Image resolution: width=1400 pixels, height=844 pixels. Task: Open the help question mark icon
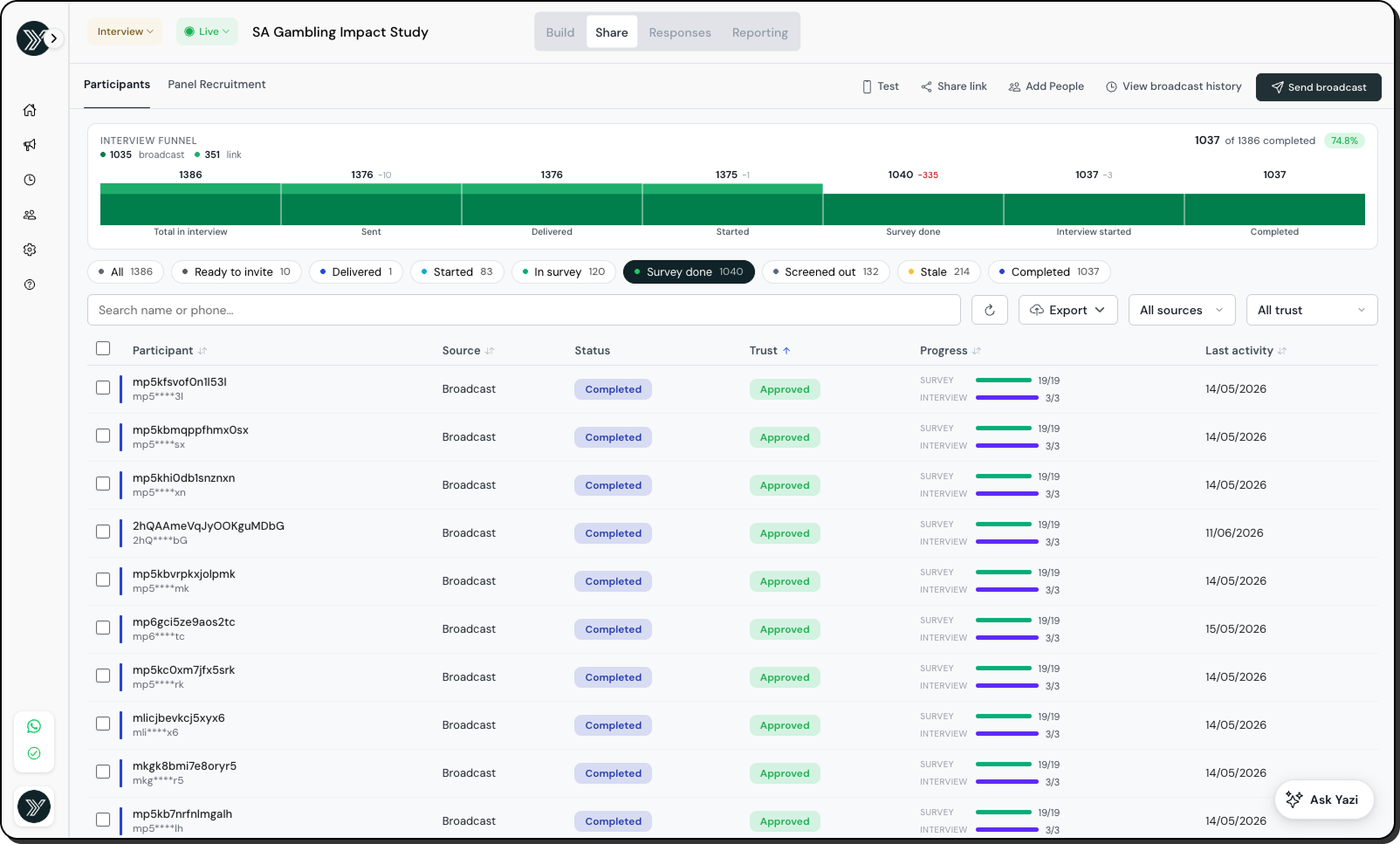[x=30, y=285]
